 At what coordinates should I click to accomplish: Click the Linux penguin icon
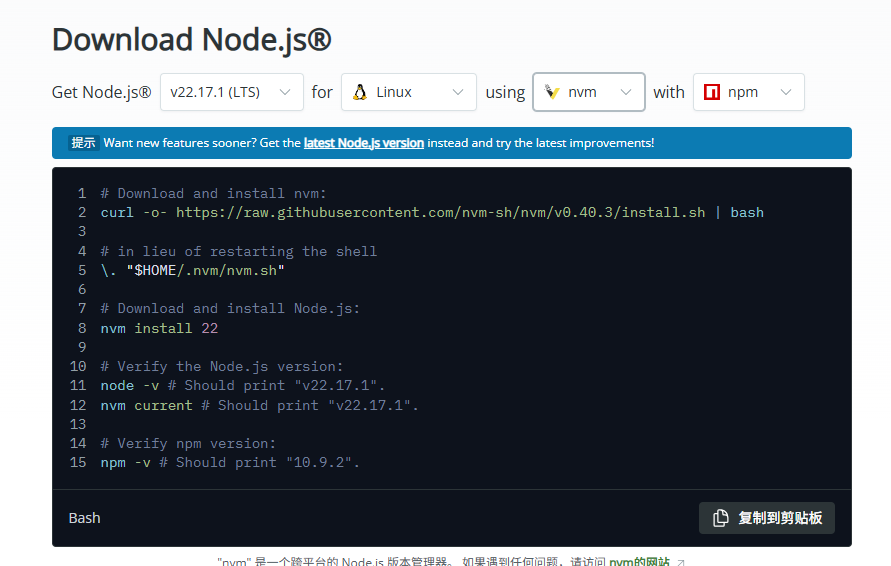point(360,92)
